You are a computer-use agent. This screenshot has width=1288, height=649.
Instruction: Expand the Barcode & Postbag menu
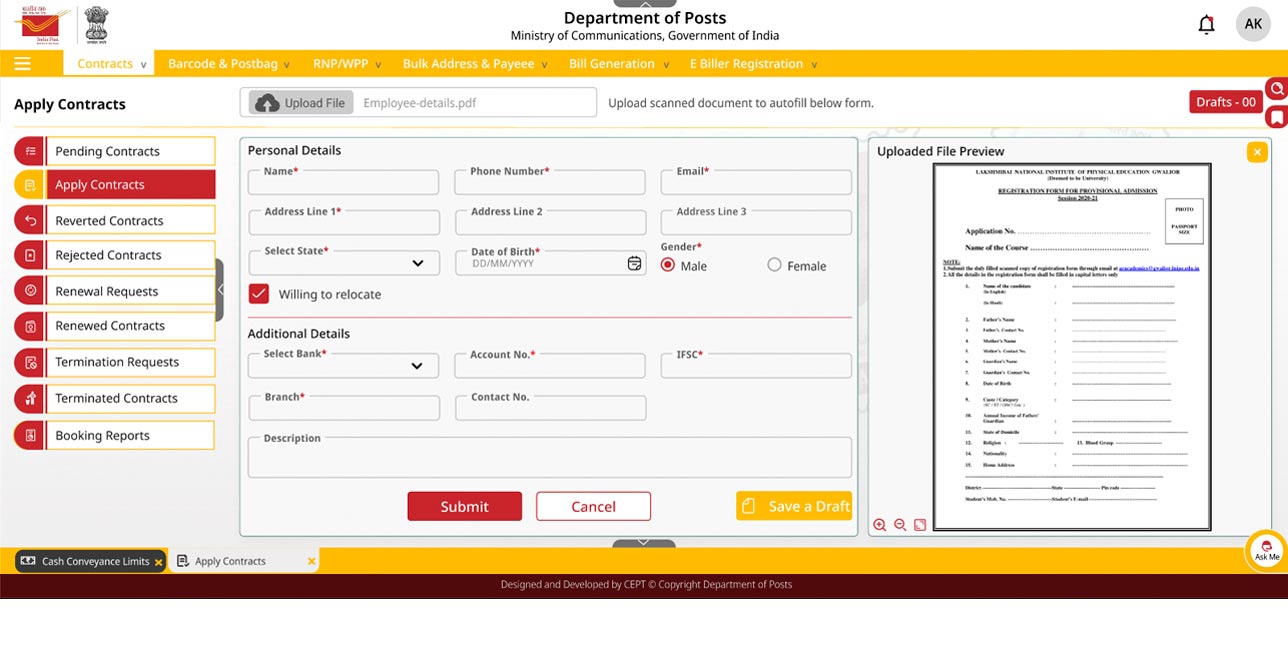point(228,64)
